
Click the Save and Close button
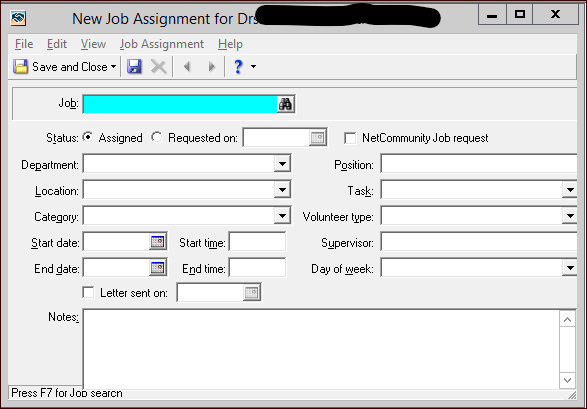click(65, 67)
